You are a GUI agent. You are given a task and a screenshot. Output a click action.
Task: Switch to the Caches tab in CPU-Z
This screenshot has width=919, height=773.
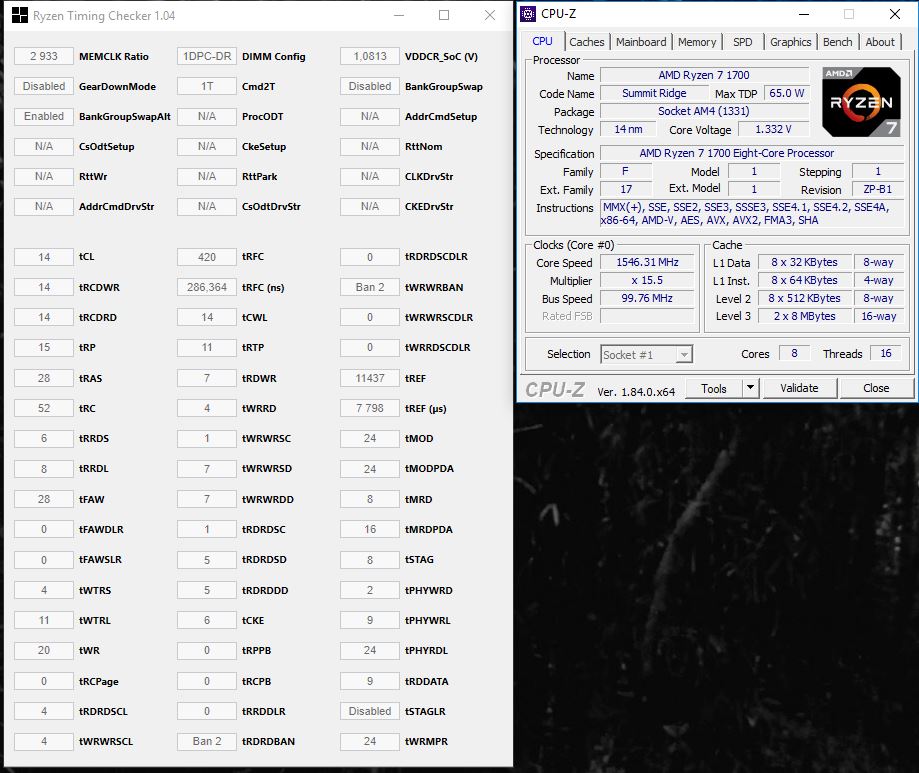click(586, 42)
